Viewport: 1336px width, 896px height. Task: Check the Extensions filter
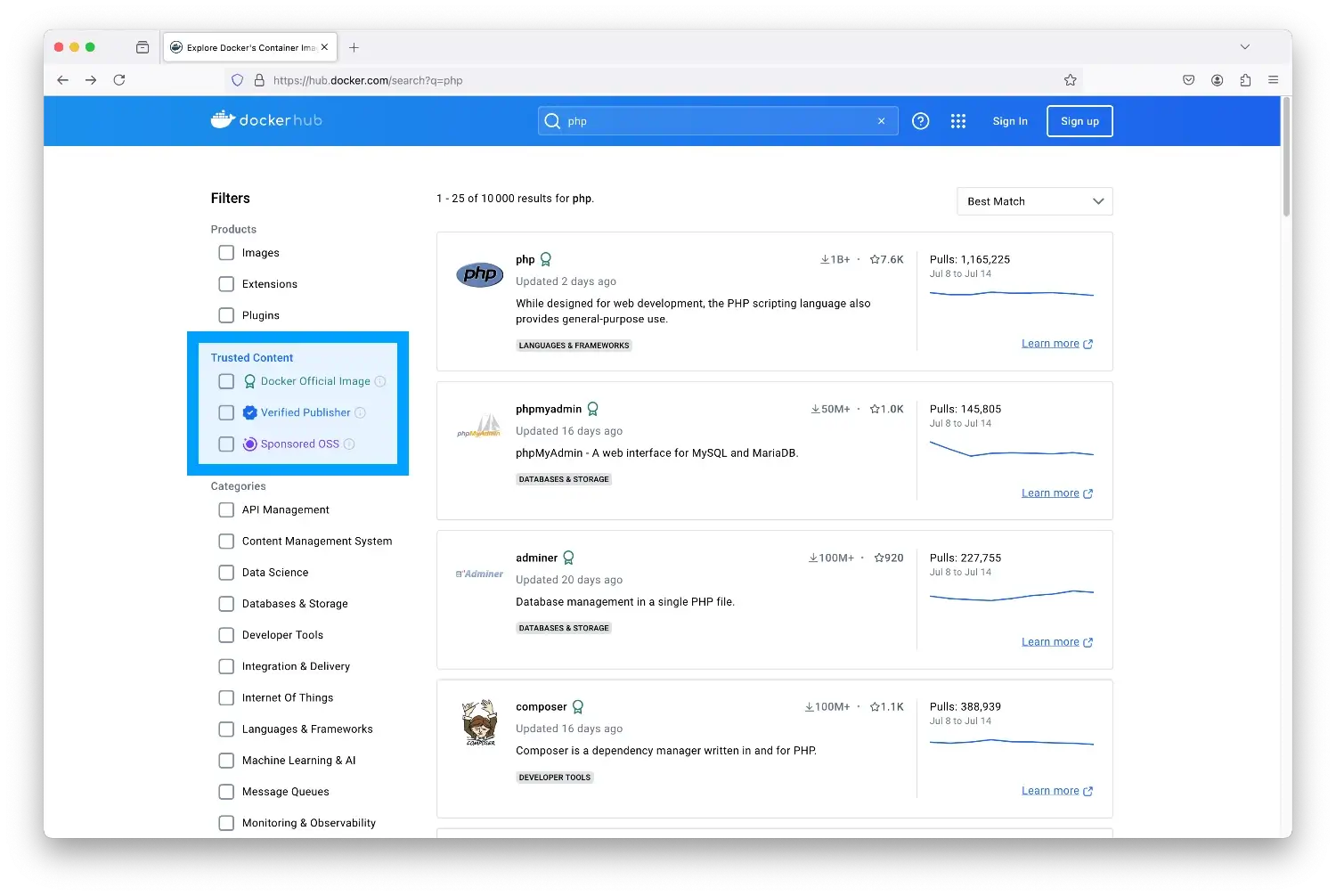226,284
